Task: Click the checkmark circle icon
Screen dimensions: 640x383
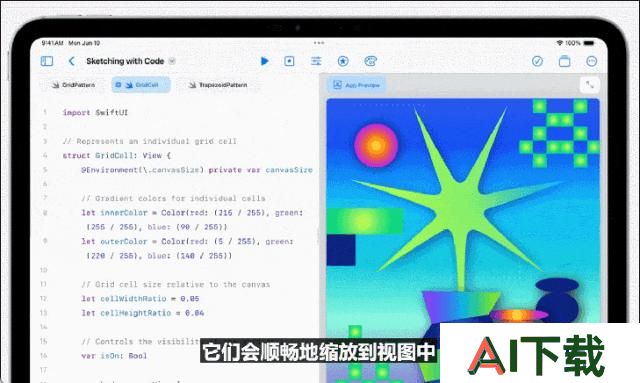Action: 538,61
